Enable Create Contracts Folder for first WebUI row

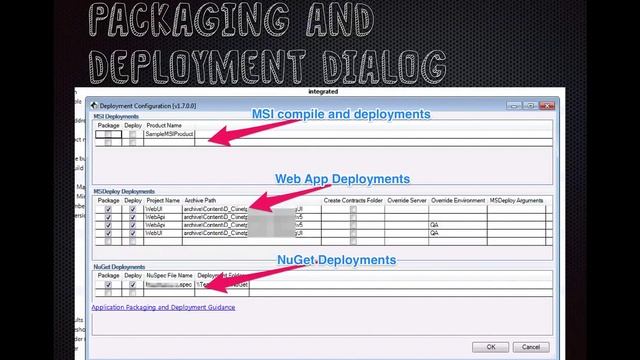click(353, 209)
